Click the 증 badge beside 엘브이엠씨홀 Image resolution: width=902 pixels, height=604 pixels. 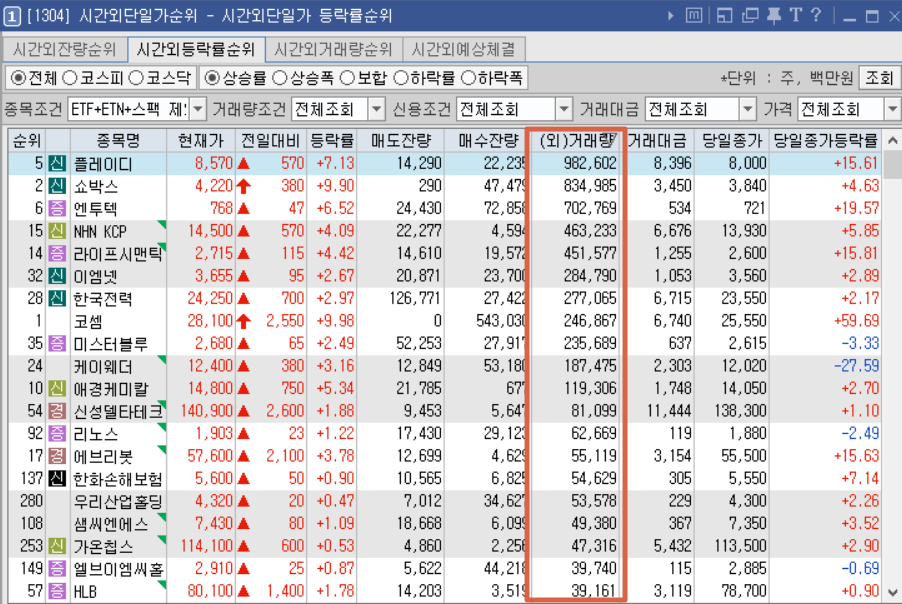[x=57, y=568]
